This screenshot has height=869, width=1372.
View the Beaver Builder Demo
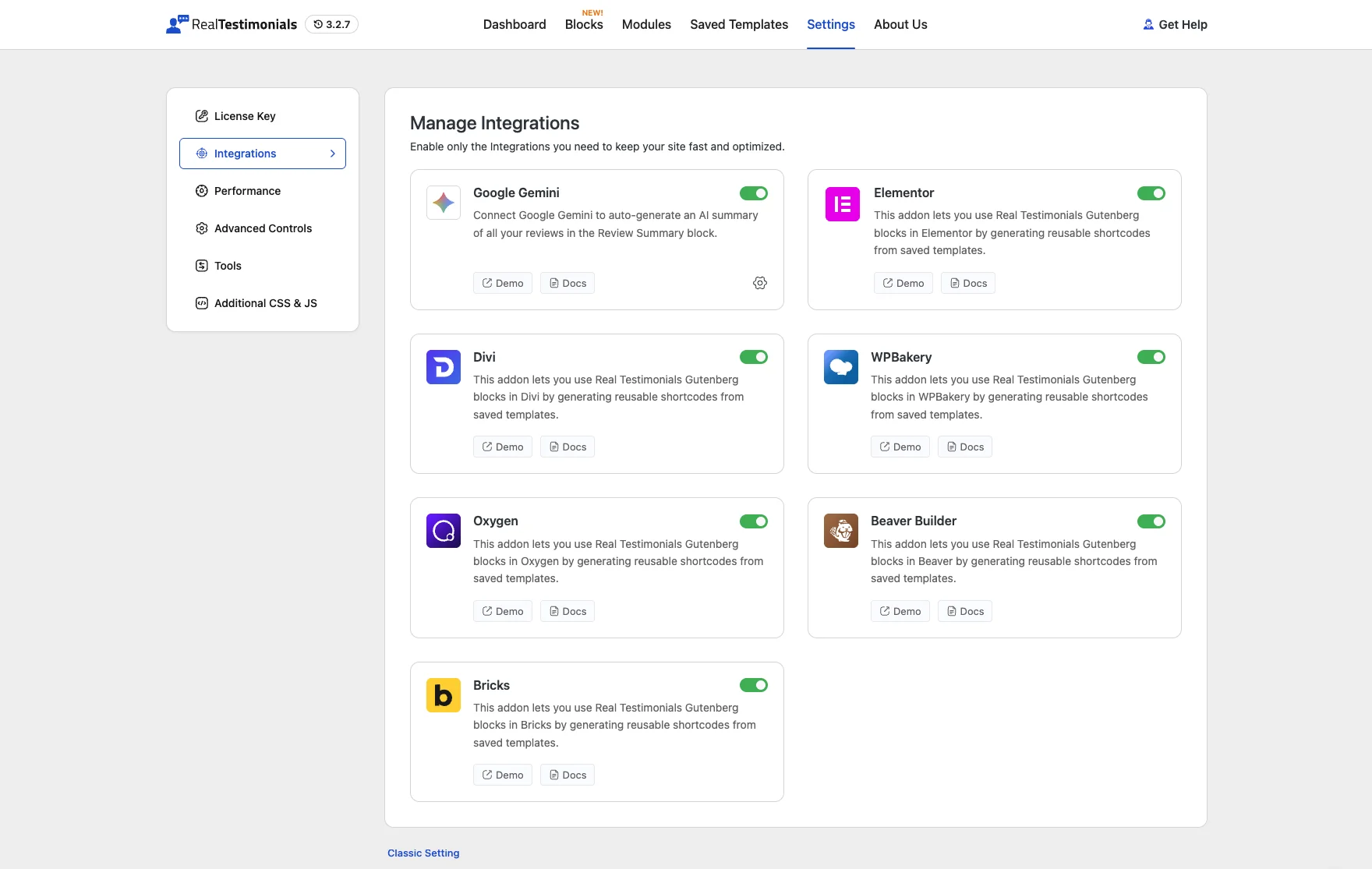[900, 611]
